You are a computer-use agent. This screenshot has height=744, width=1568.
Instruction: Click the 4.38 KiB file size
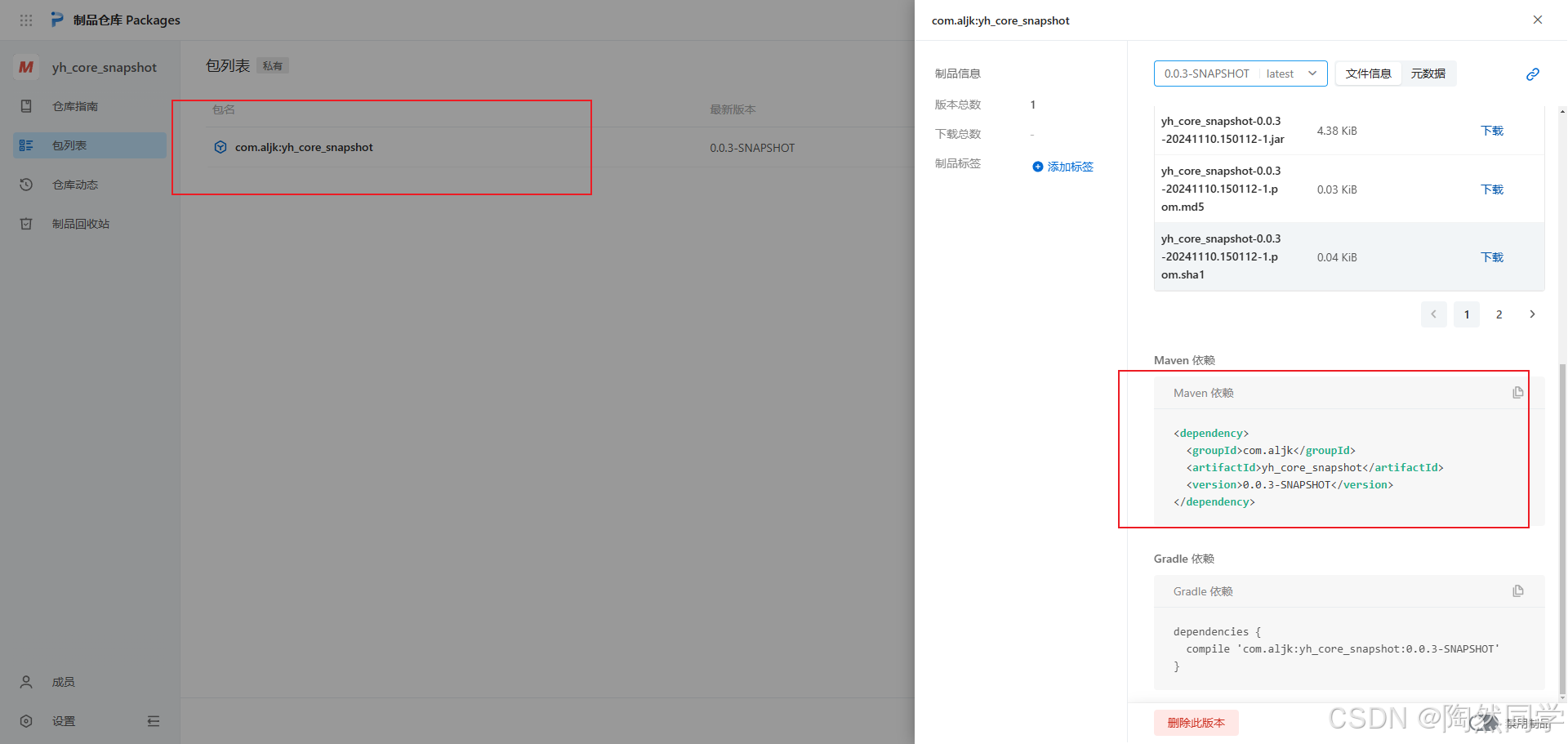pos(1337,131)
